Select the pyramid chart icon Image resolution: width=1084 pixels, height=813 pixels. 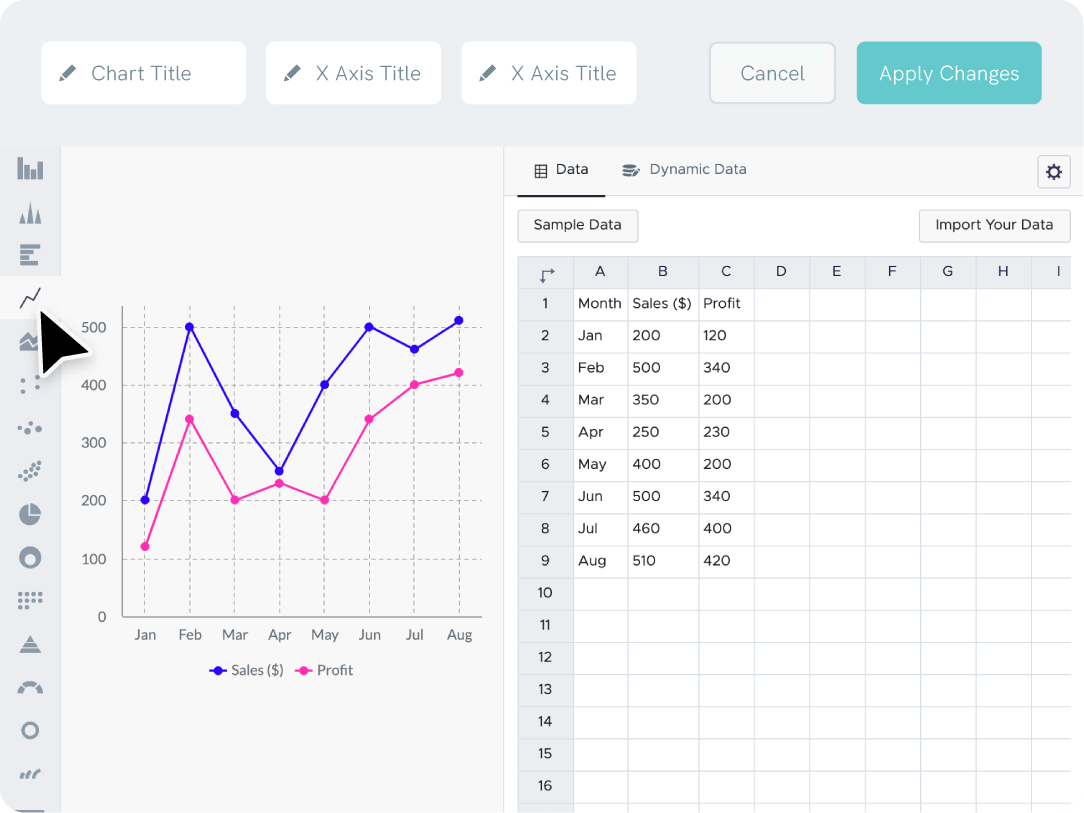(x=30, y=644)
